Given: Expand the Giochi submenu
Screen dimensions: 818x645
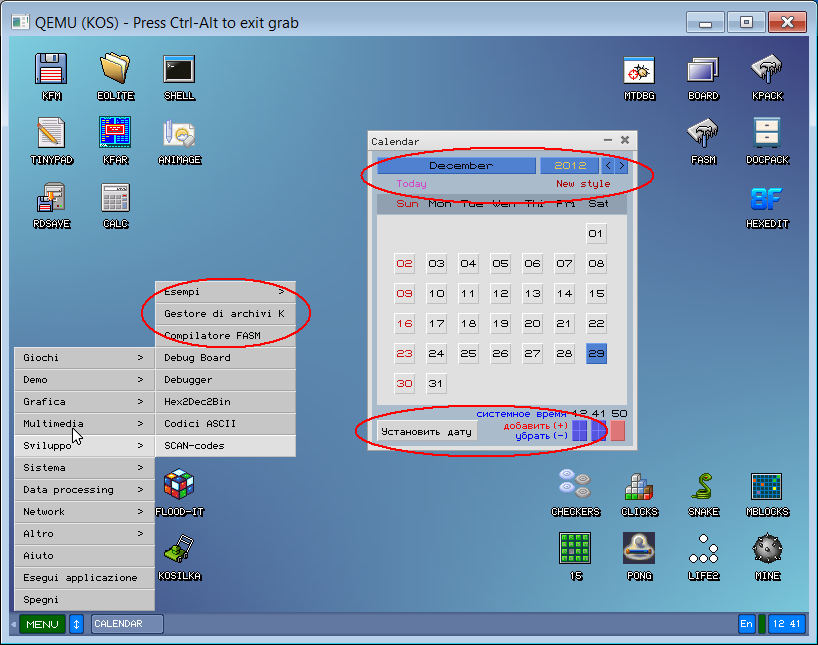Looking at the screenshot, I should [x=84, y=358].
